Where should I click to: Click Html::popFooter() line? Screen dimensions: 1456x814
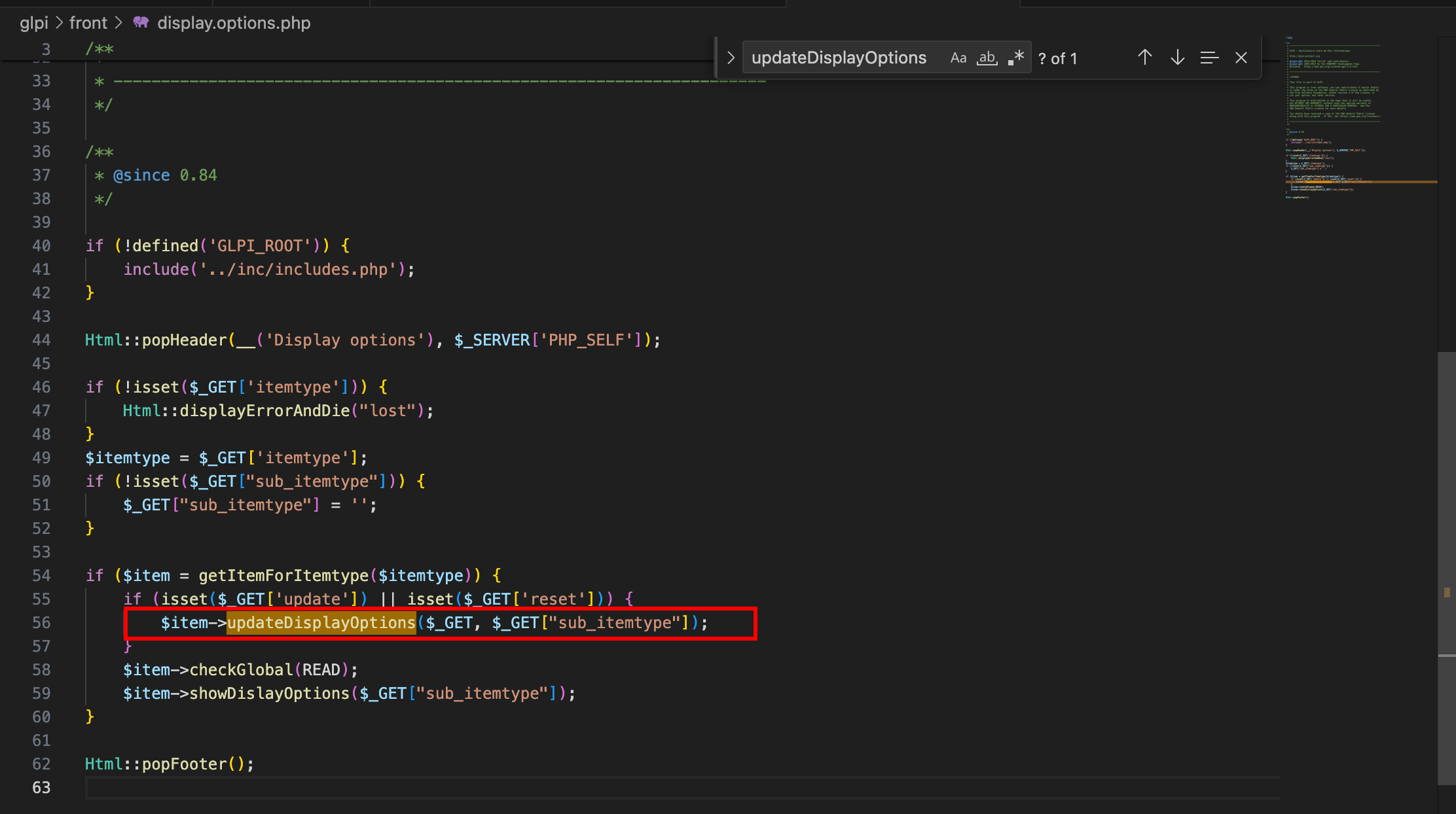point(170,764)
